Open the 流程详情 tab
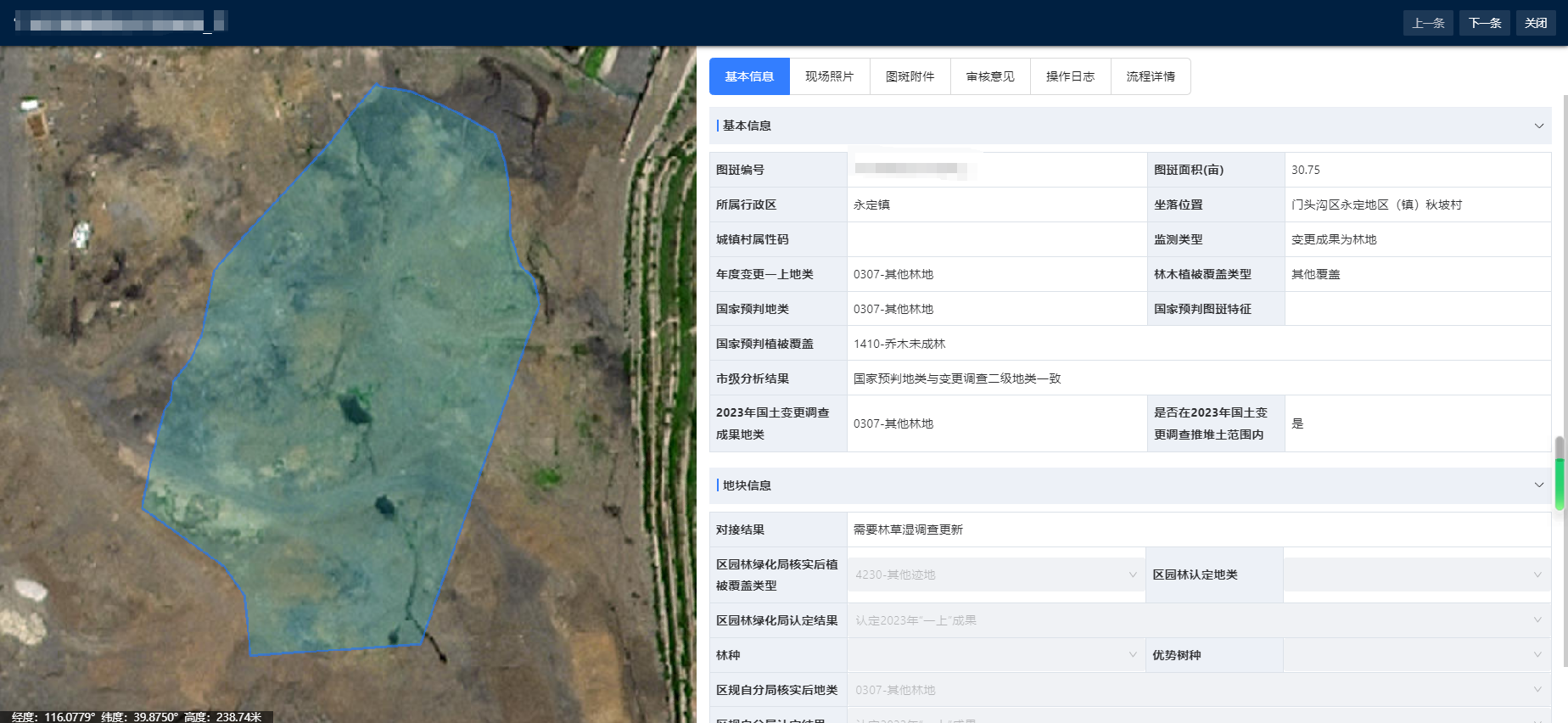The width and height of the screenshot is (1568, 723). [x=1151, y=76]
